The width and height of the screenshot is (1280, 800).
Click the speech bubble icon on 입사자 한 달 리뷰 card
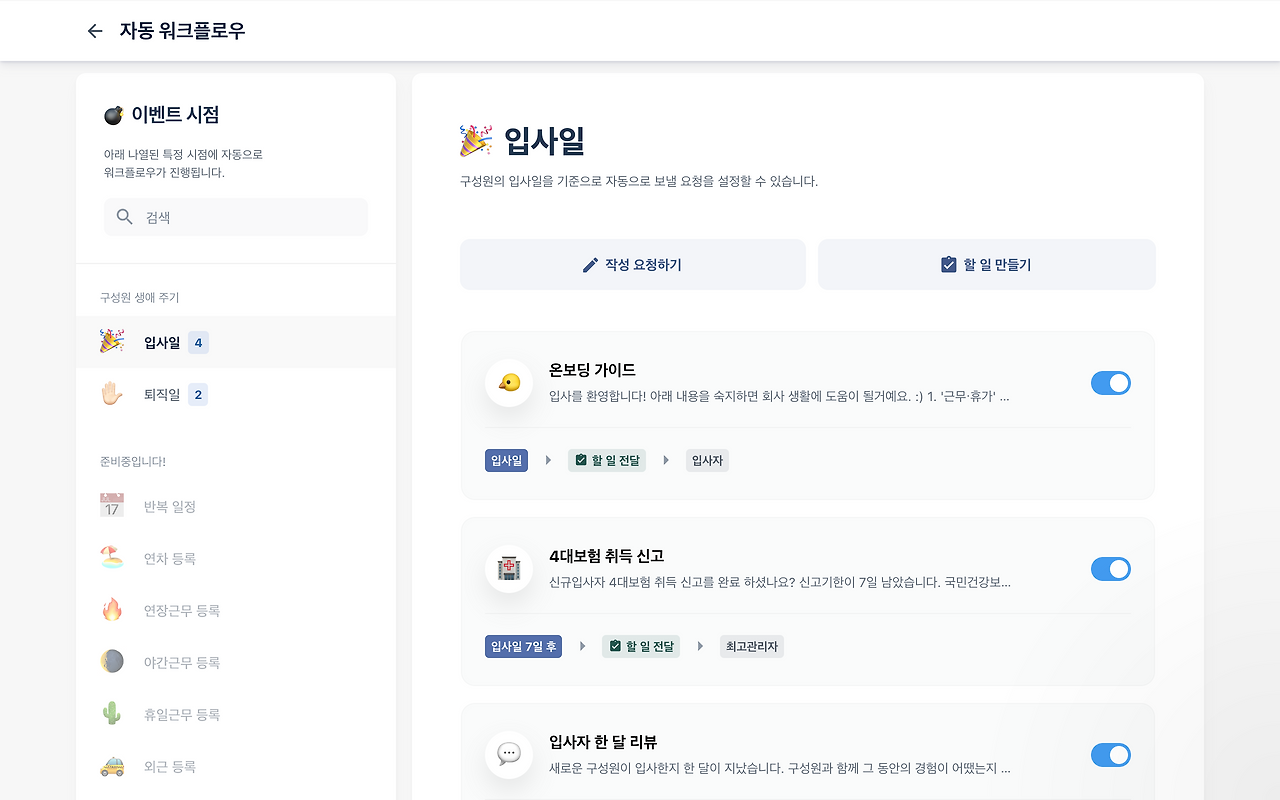[x=509, y=755]
